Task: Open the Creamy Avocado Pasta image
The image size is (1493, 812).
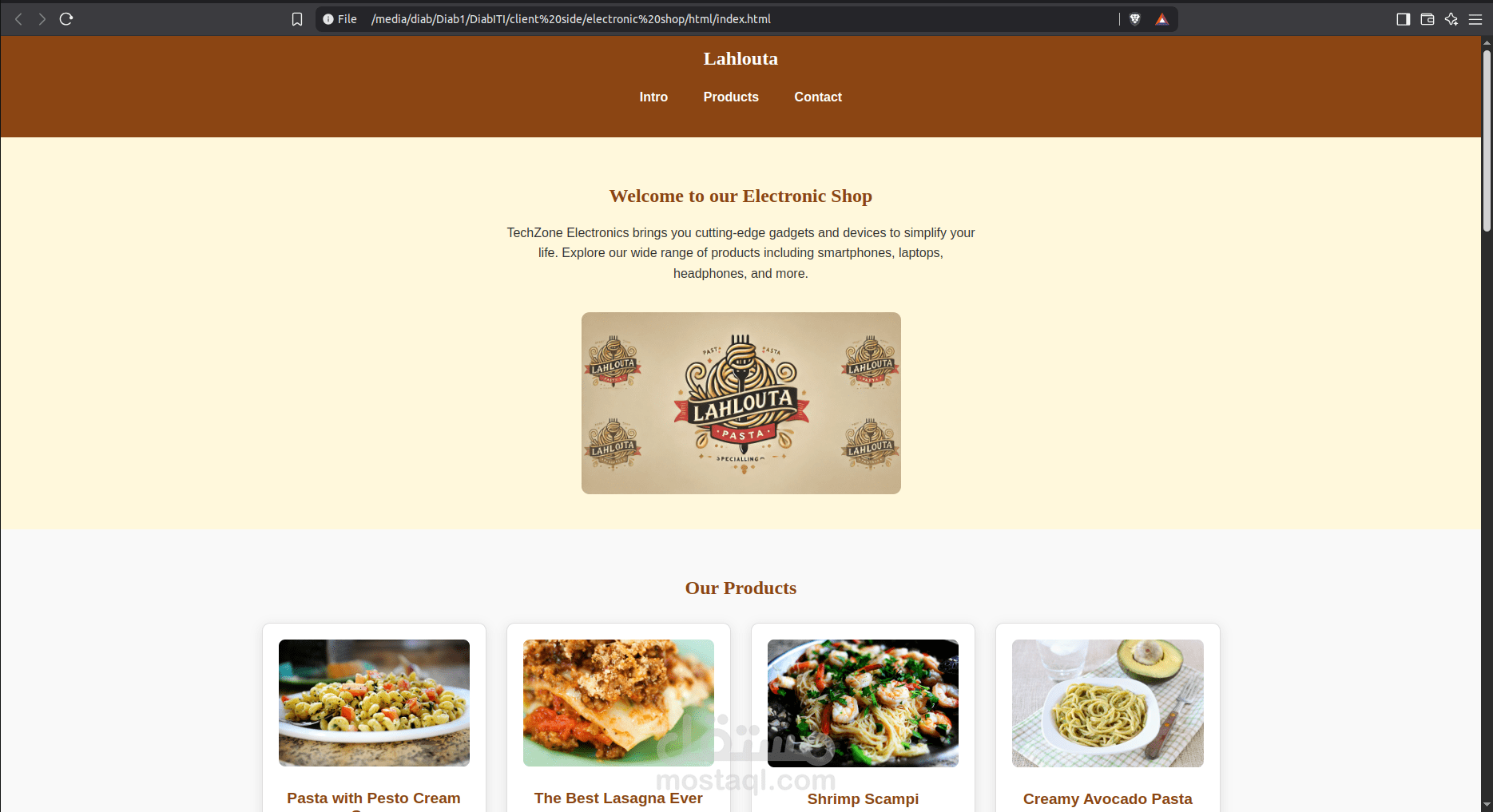Action: (1108, 703)
